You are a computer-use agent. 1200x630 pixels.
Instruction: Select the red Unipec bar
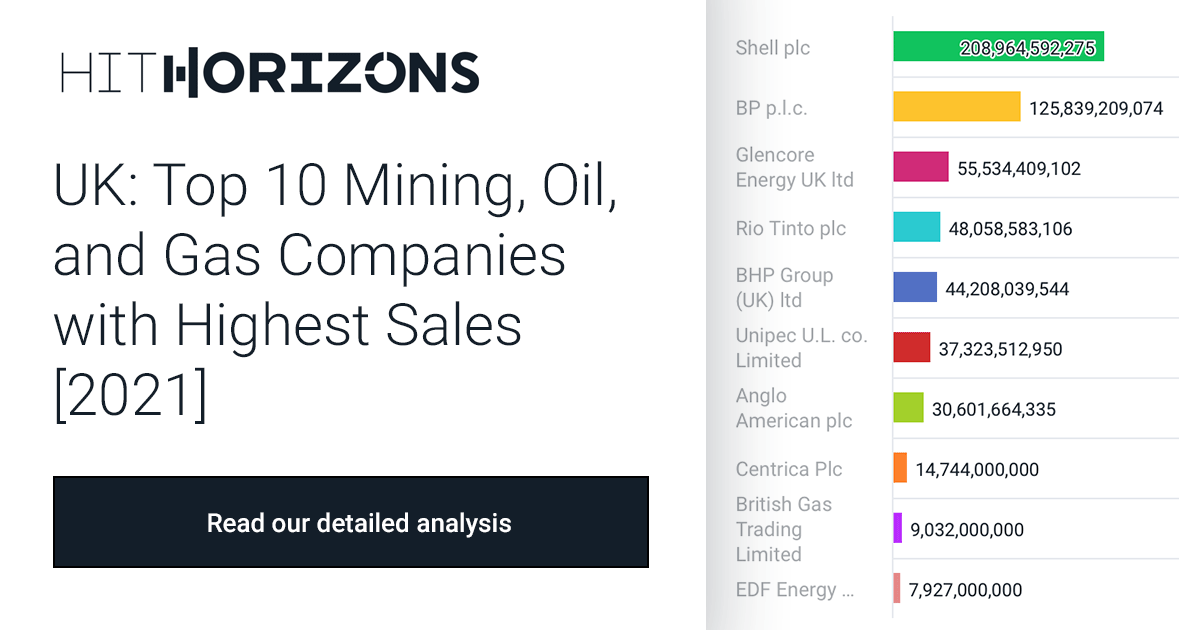(912, 347)
